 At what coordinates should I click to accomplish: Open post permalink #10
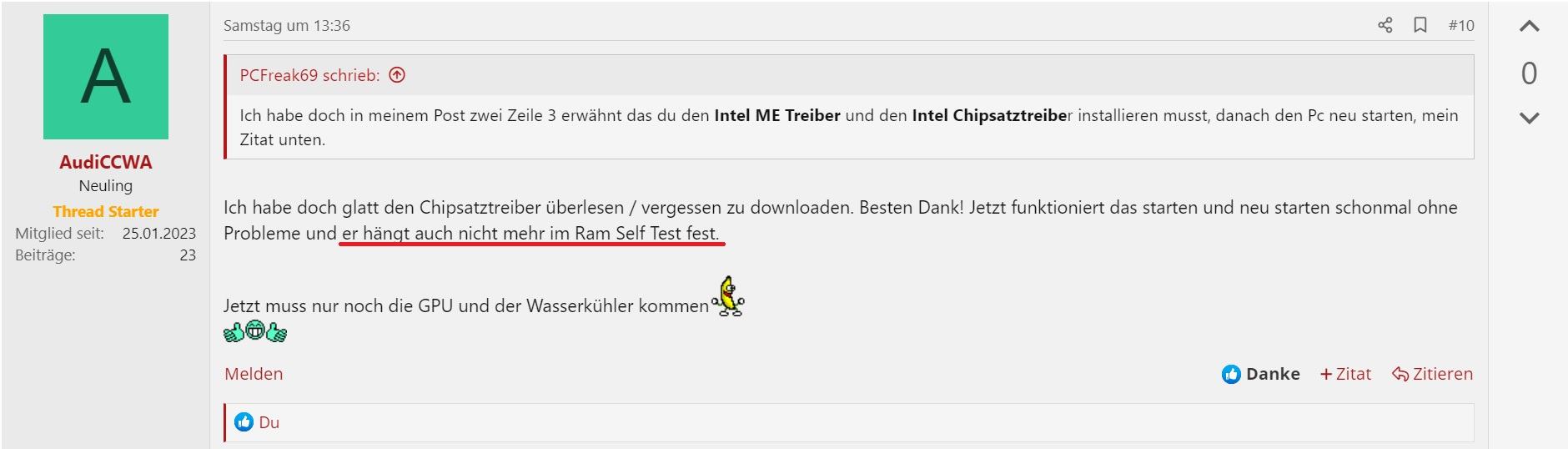tap(1460, 25)
